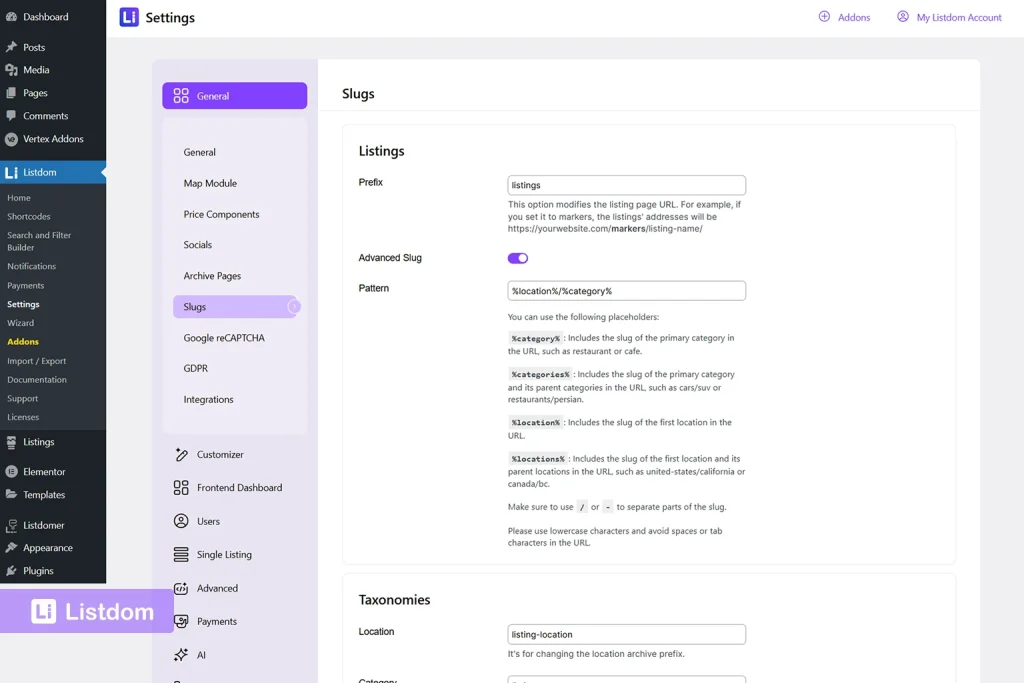This screenshot has width=1024, height=683.
Task: Click the Listdom logo beside the Settings title
Action: 127,17
